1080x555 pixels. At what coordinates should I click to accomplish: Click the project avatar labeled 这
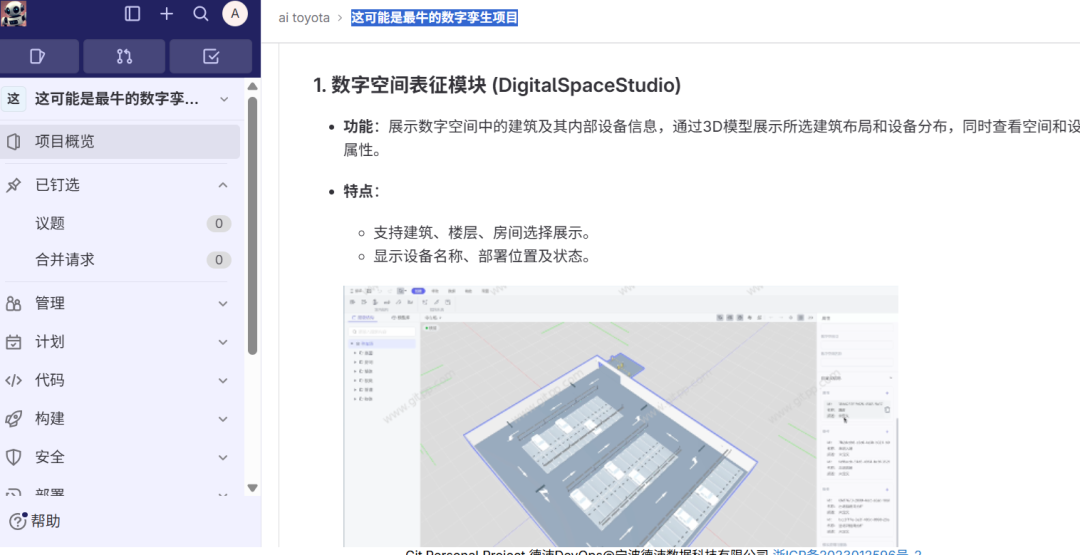click(x=13, y=99)
